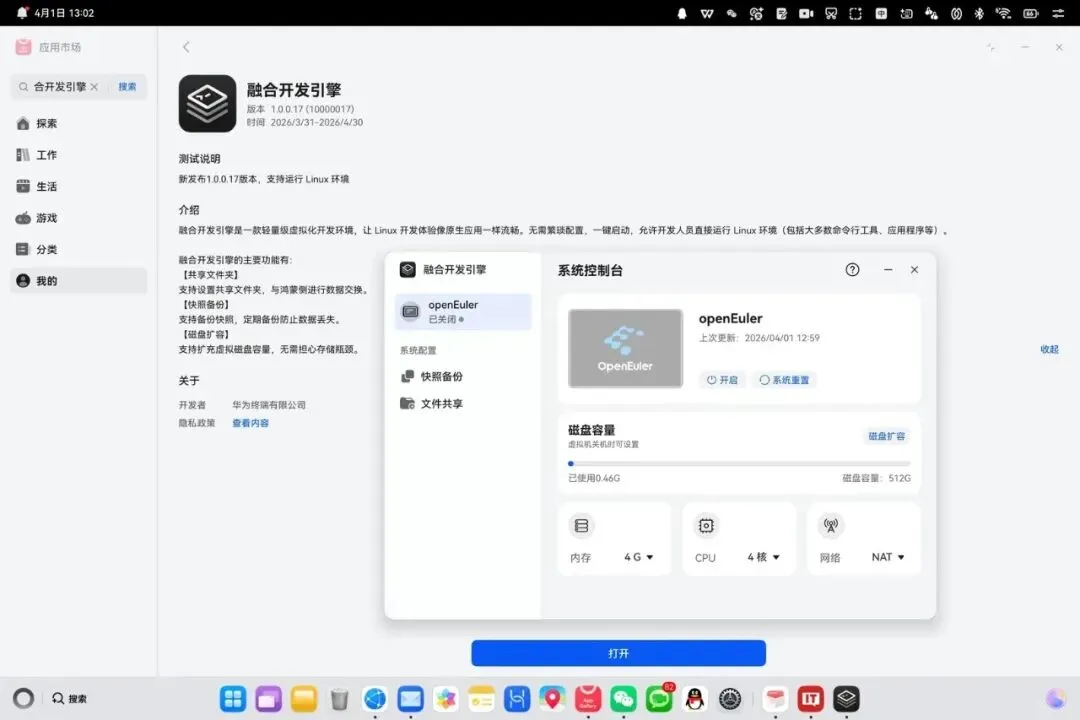Start the VM with the 开启 button
Screen dimensions: 1080x720
(x=722, y=380)
